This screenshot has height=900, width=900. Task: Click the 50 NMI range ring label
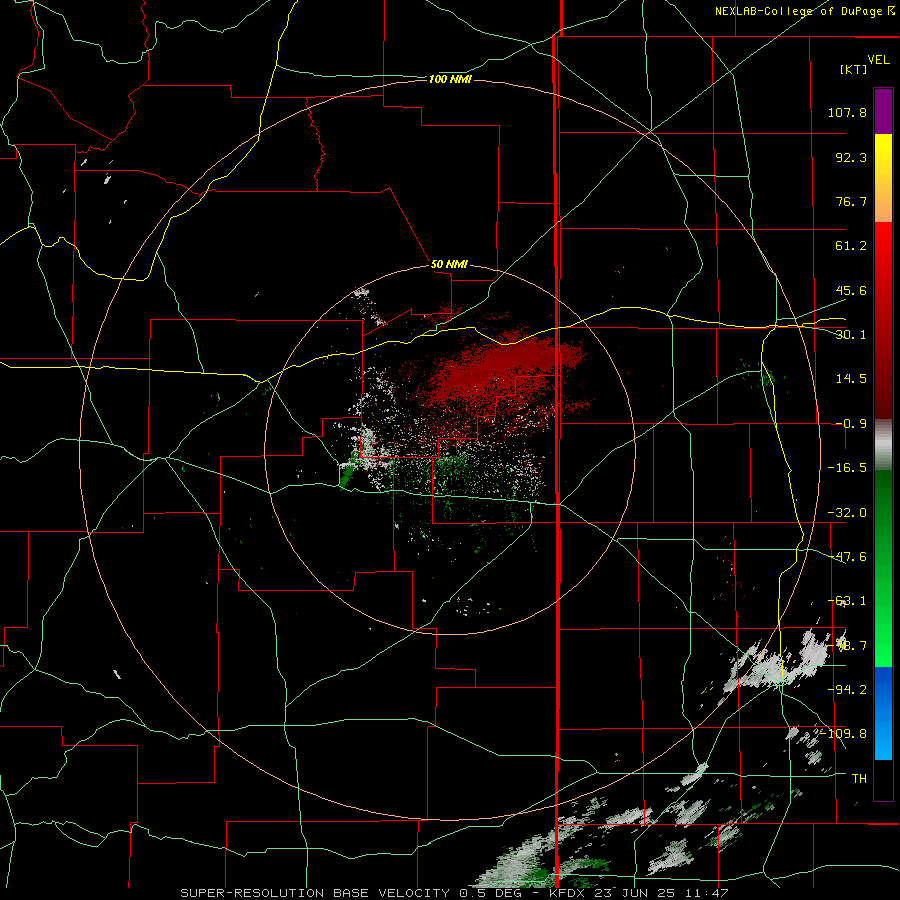point(449,264)
